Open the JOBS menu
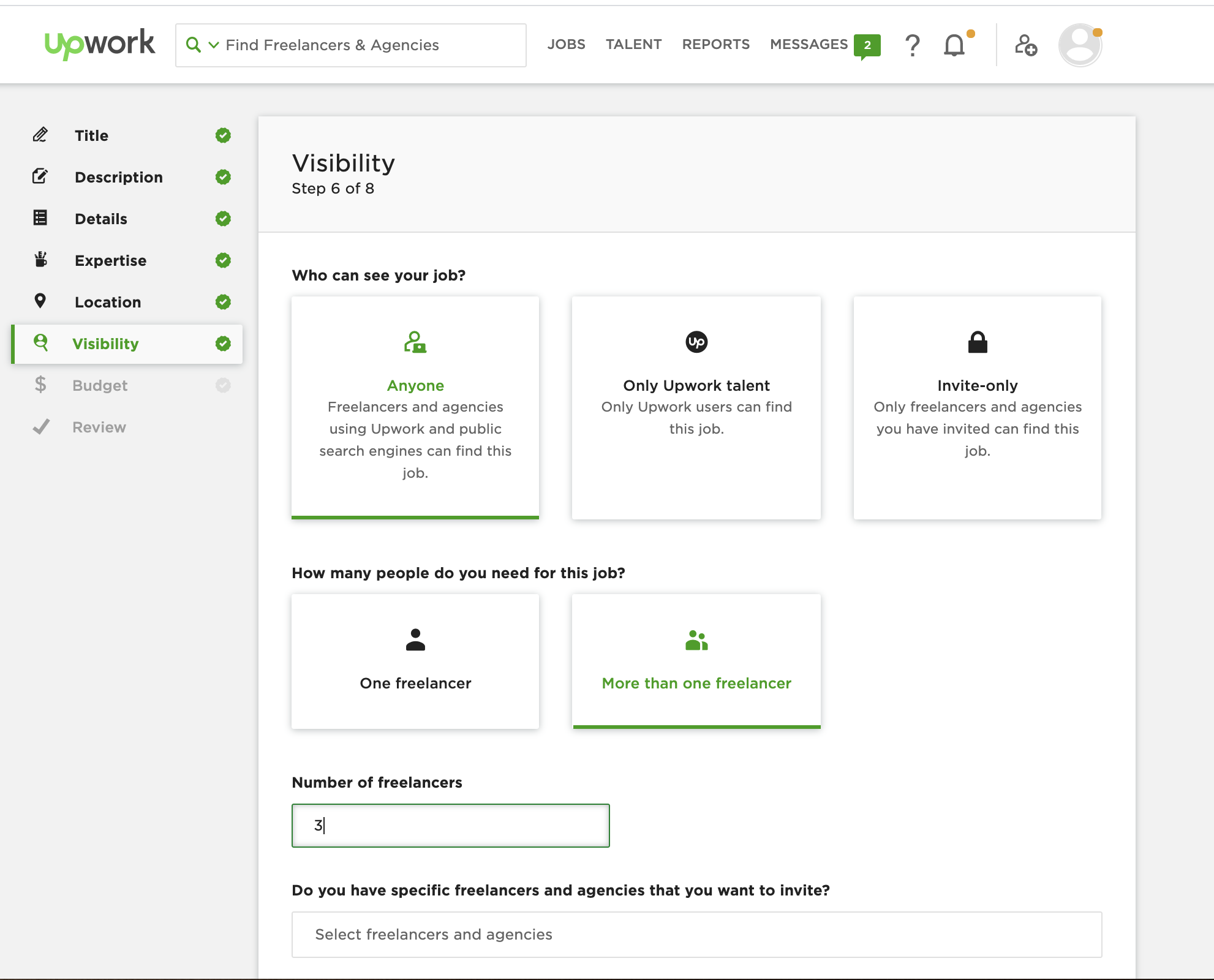 click(566, 45)
